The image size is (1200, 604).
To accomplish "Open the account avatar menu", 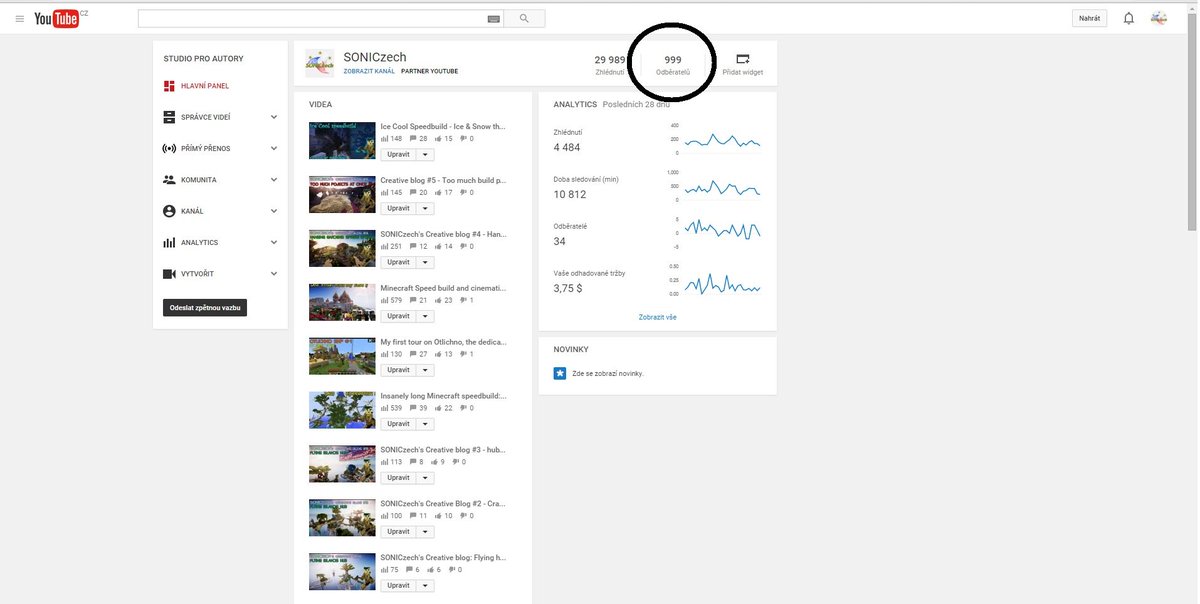I will tap(1158, 18).
